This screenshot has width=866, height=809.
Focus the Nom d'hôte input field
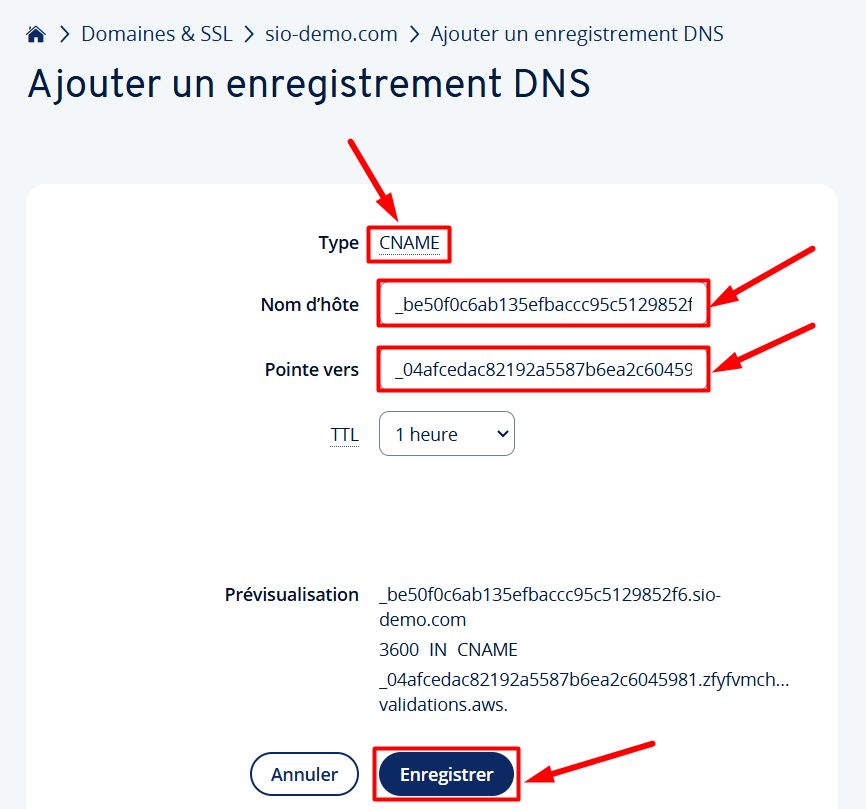[543, 304]
